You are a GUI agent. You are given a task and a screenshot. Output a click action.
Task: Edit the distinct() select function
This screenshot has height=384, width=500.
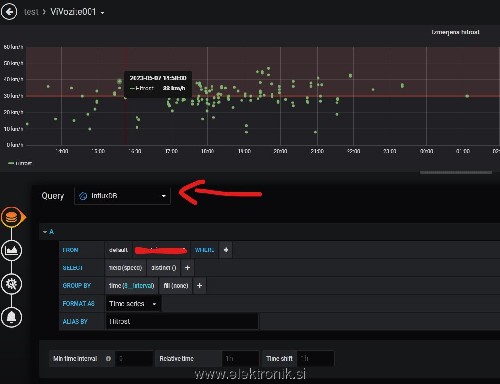(x=163, y=268)
